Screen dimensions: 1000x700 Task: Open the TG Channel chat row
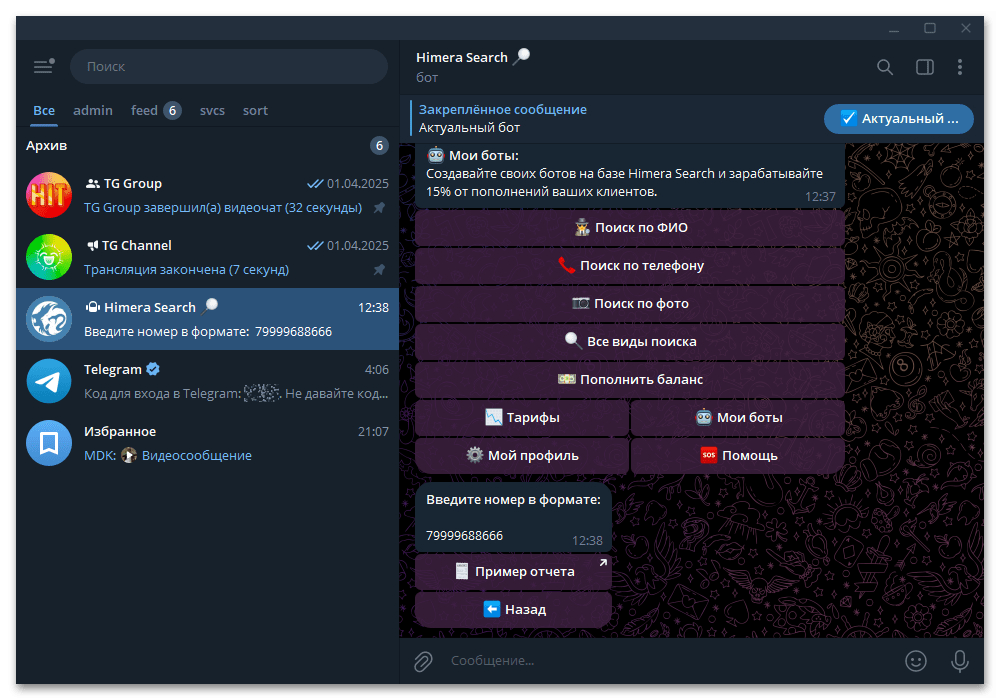pyautogui.click(x=207, y=257)
